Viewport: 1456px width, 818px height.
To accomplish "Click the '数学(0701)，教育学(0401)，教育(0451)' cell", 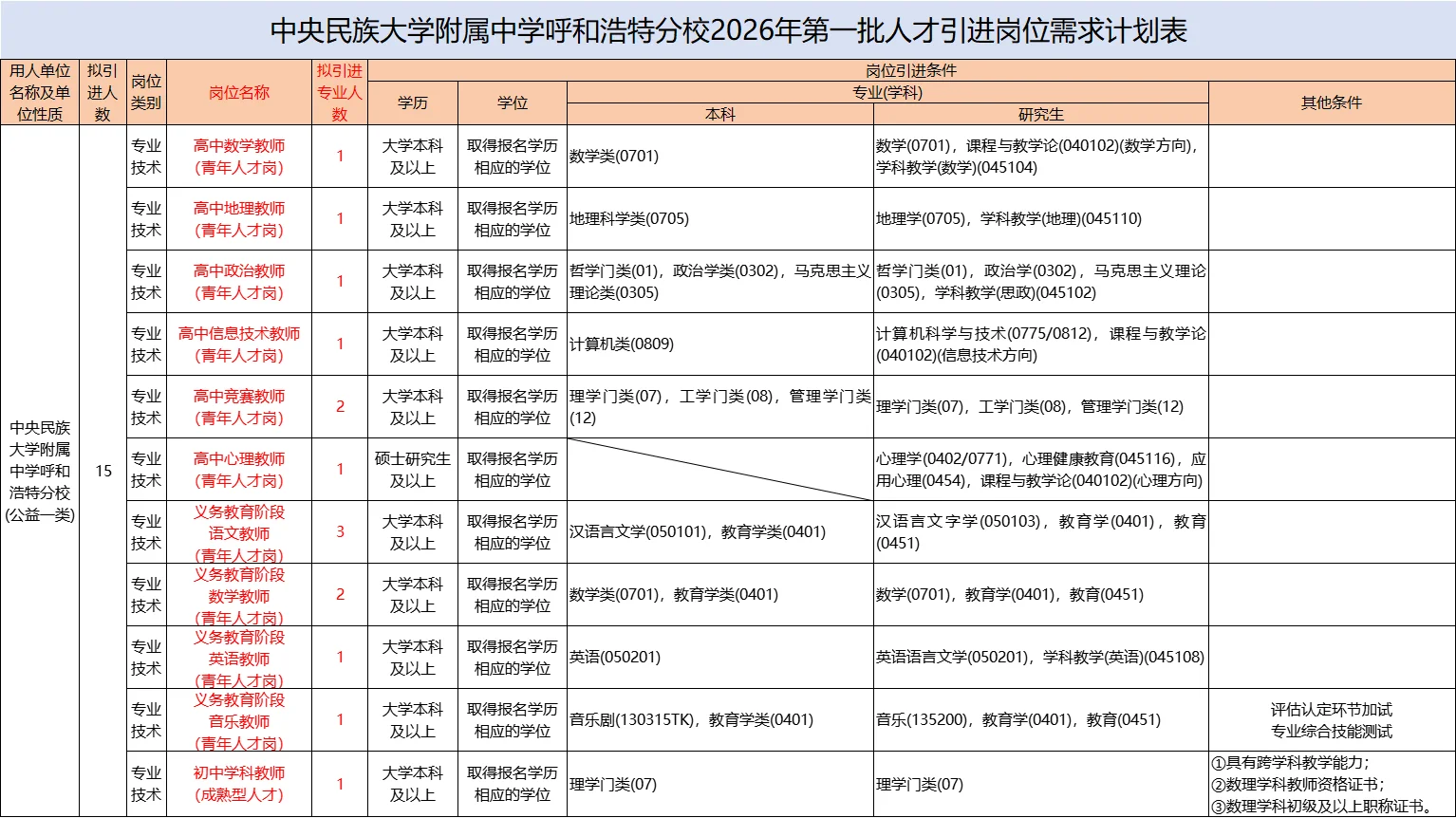I will [1041, 595].
